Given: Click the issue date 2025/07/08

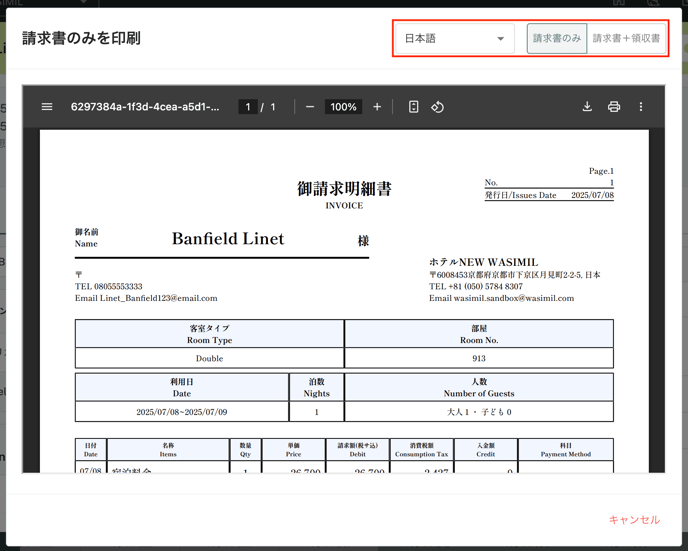Looking at the screenshot, I should [592, 195].
